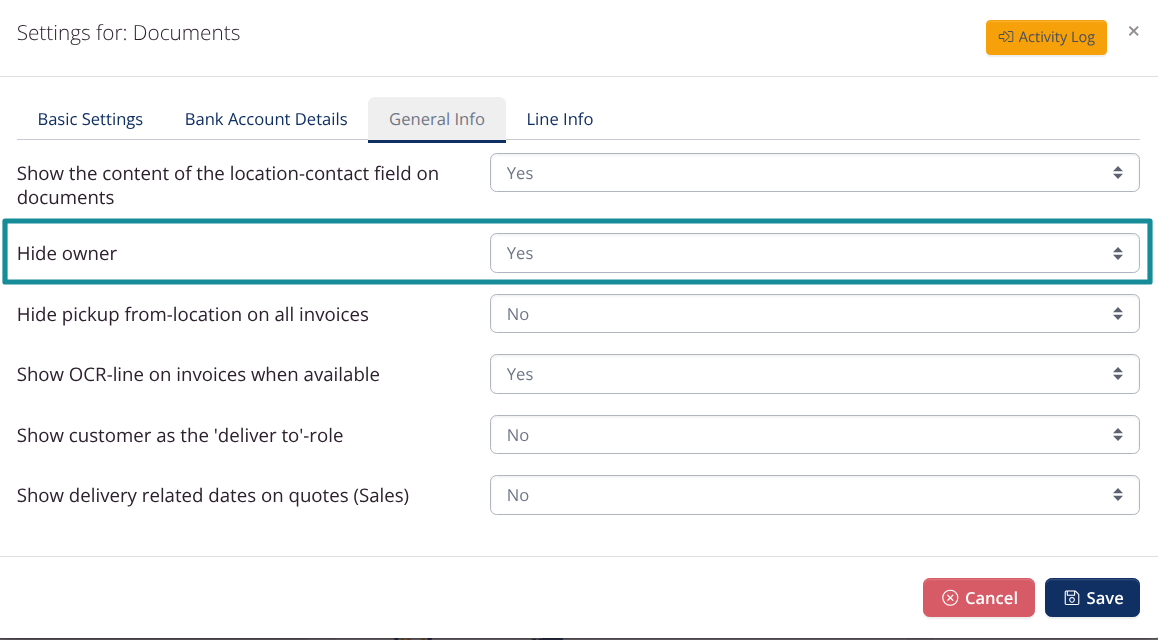Screen dimensions: 1158x640
Task: Click the 'Show delivery related dates' label
Action: tap(213, 496)
